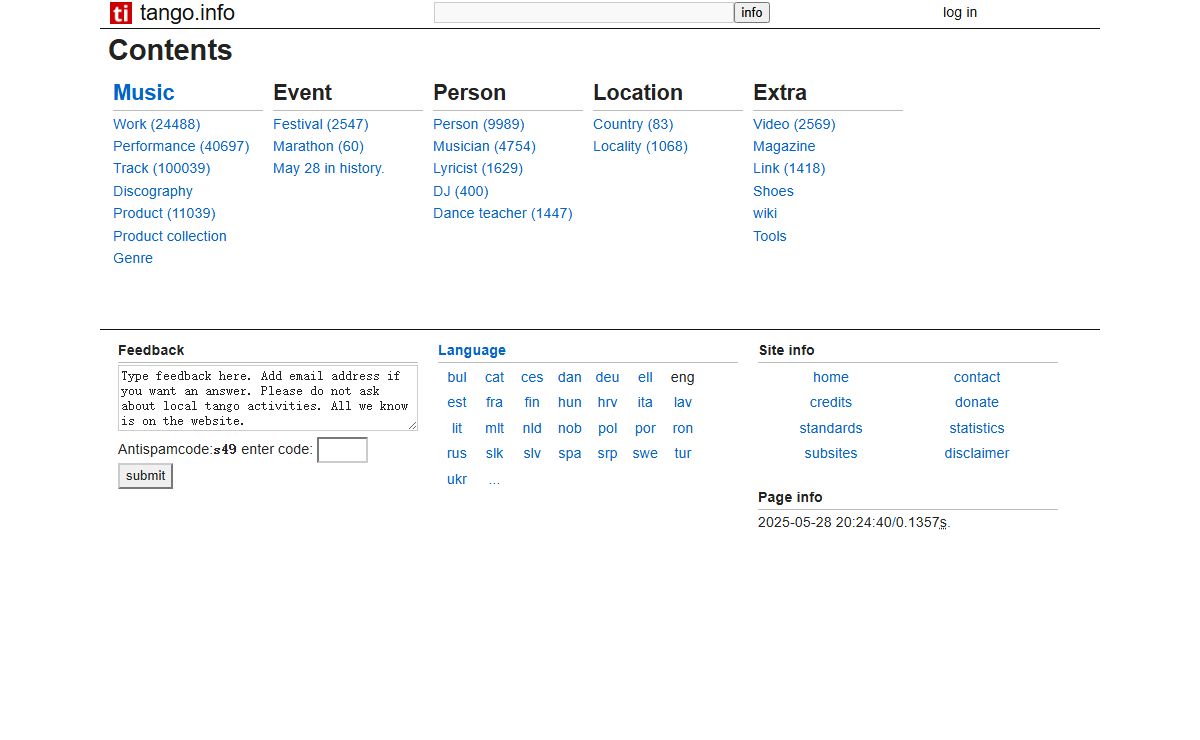
Task: Switch language to nld
Action: tap(532, 428)
